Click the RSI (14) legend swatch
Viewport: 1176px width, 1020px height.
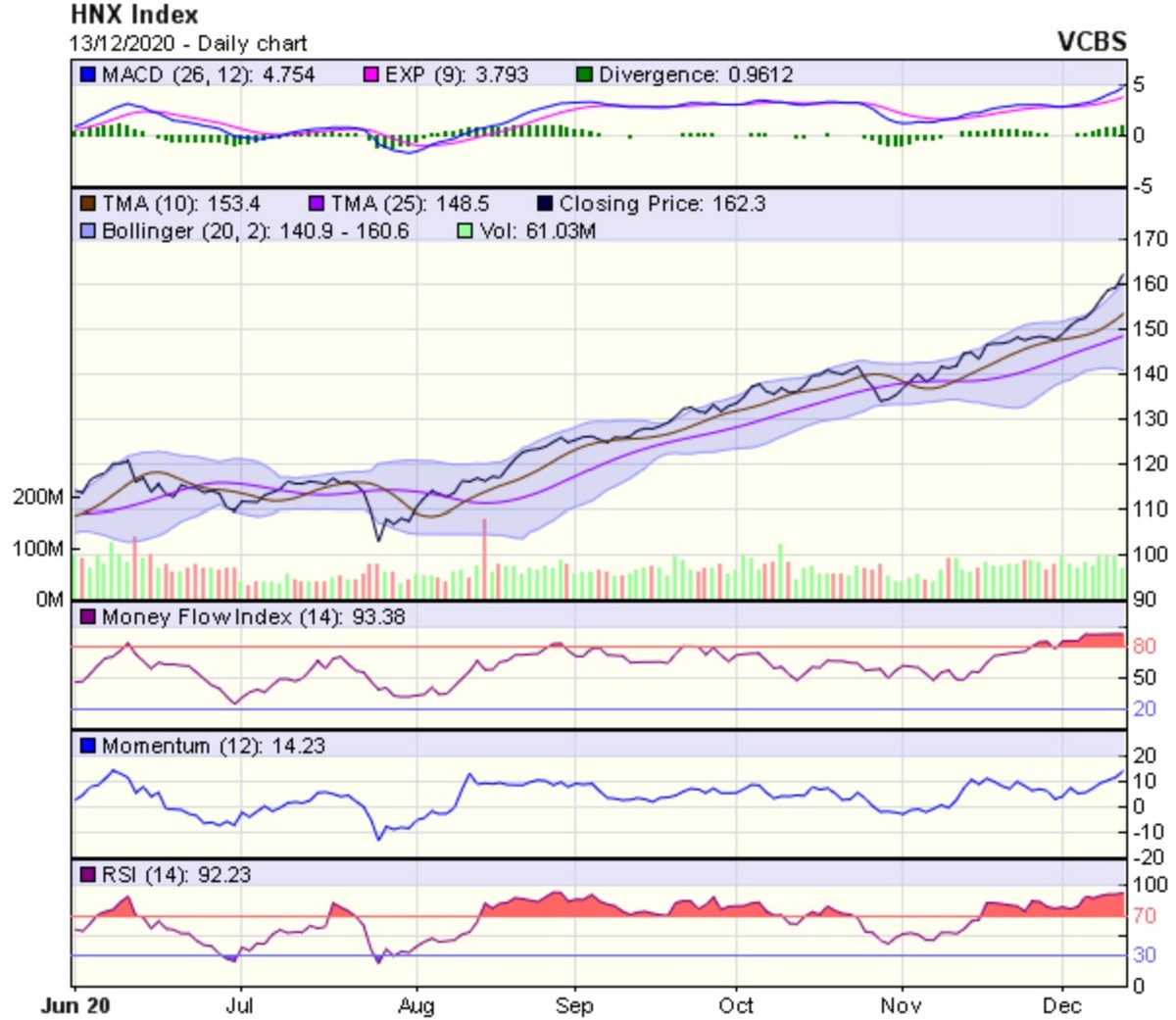click(88, 875)
